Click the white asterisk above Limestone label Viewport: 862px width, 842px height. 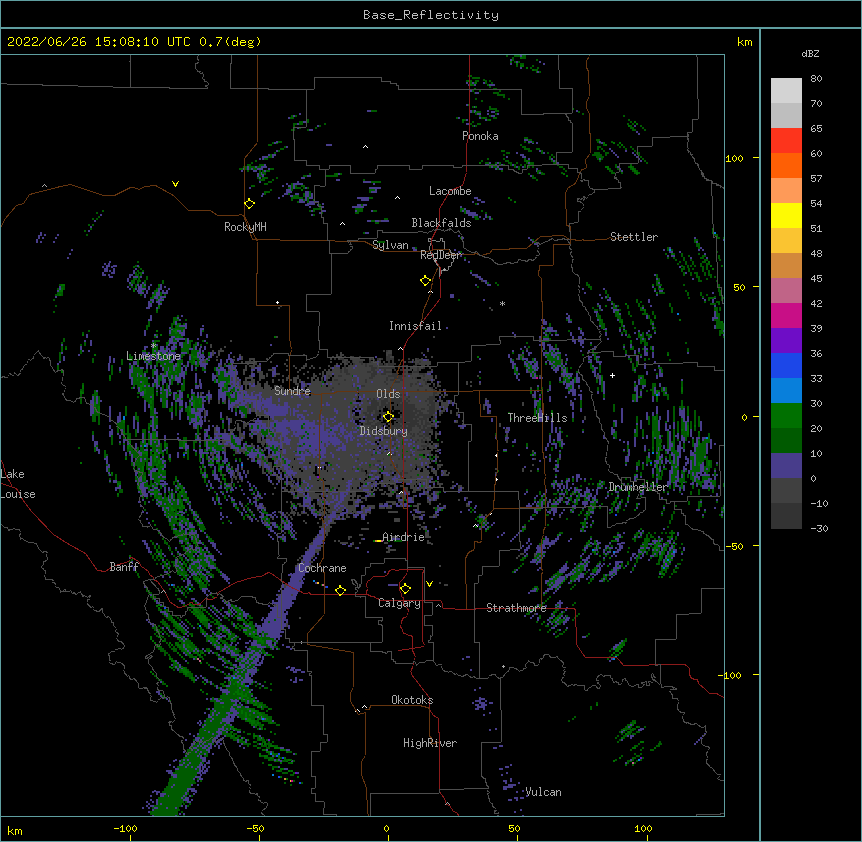coord(154,346)
